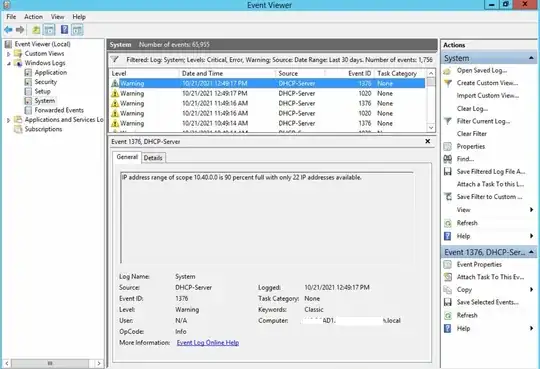
Task: Click the Copy icon in event actions
Action: (447, 290)
